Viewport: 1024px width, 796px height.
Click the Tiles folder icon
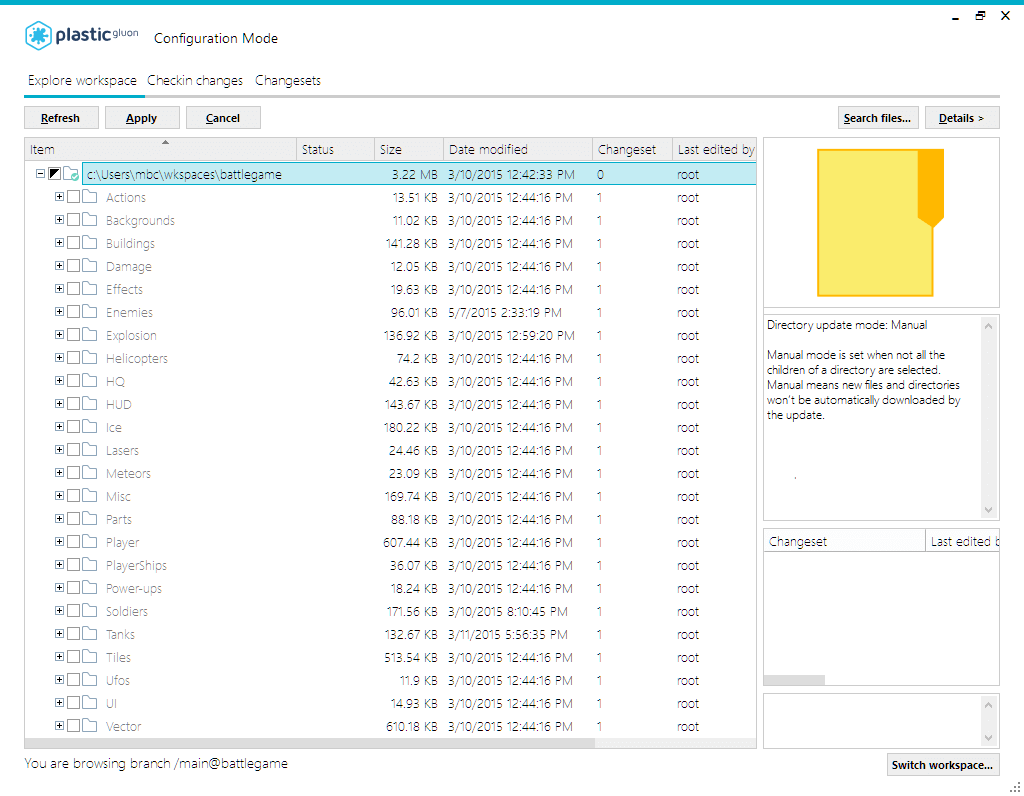pyautogui.click(x=89, y=657)
